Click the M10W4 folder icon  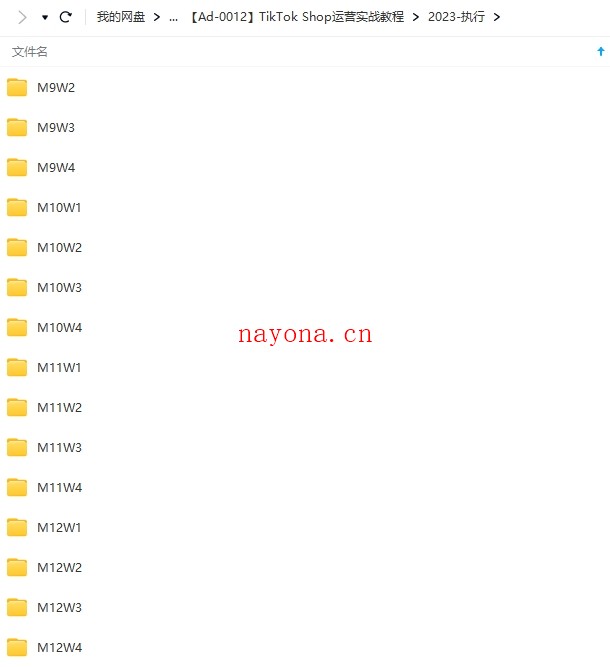17,327
